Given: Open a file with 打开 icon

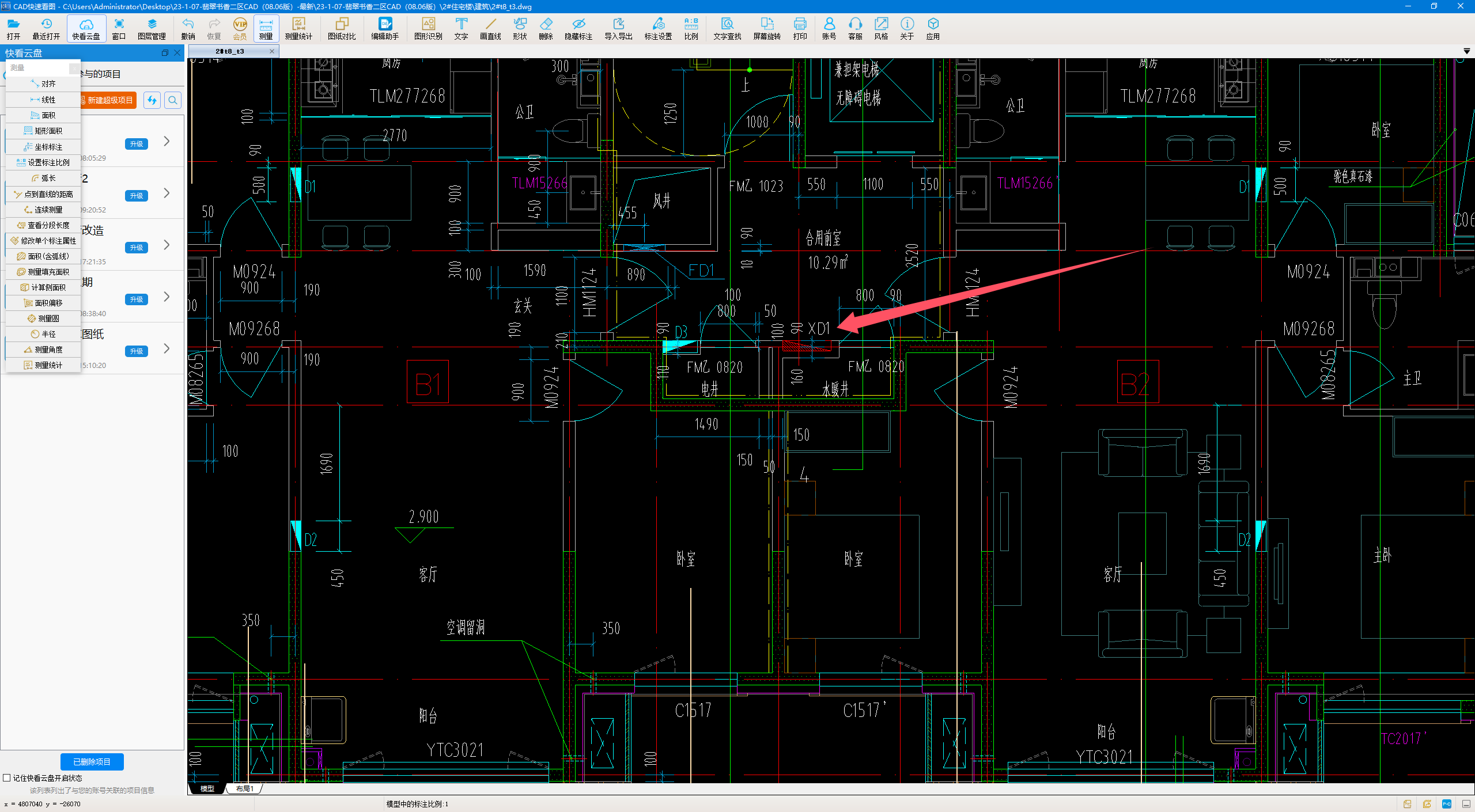Looking at the screenshot, I should coord(13,28).
